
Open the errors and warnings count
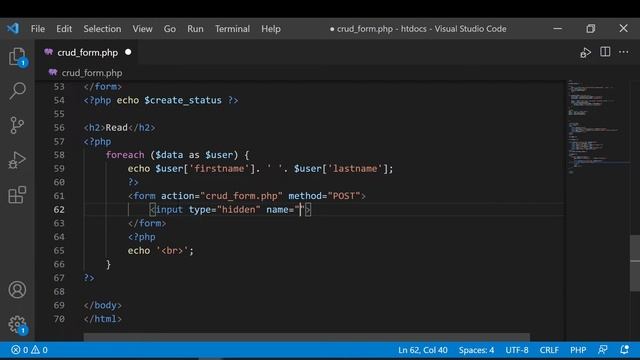[29, 350]
